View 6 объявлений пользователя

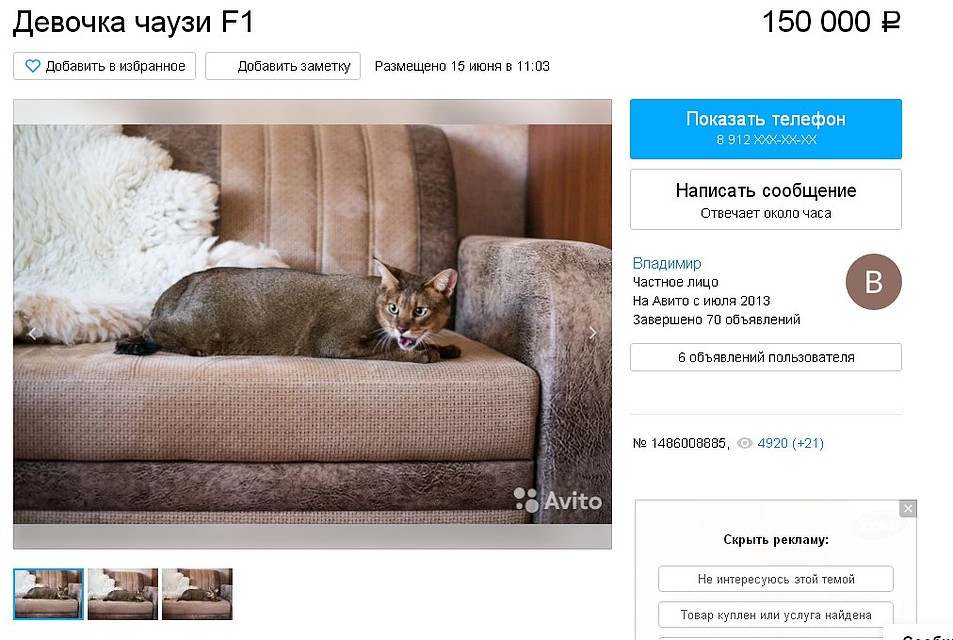pos(766,357)
